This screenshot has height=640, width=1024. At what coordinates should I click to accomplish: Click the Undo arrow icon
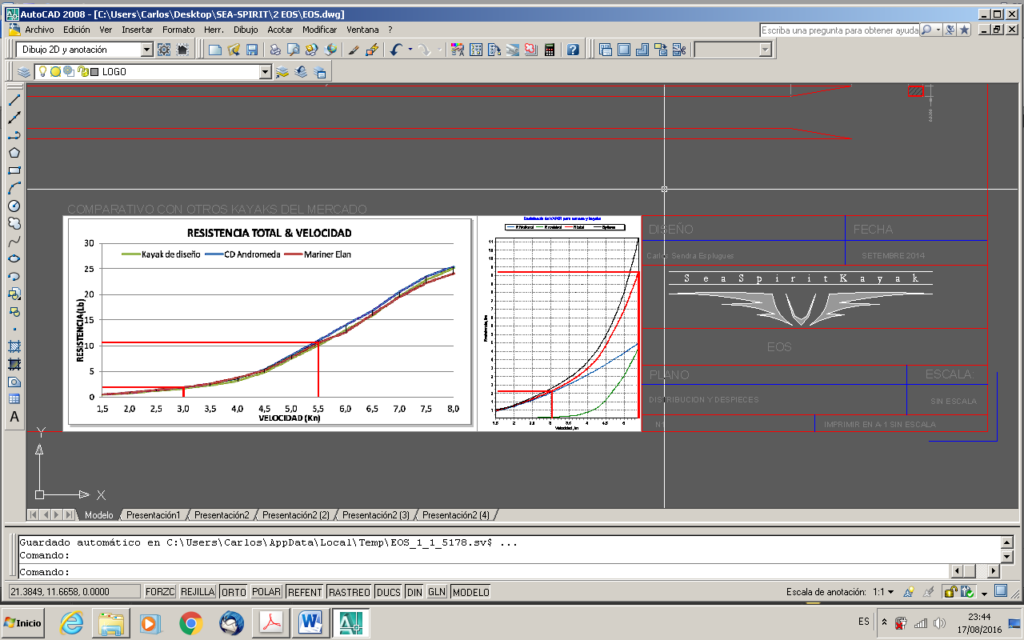point(397,50)
